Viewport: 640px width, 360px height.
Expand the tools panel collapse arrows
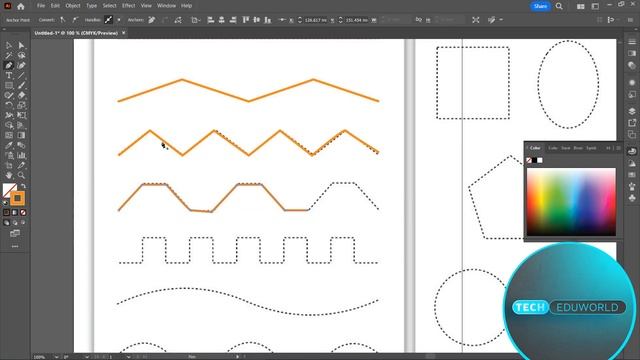point(4,29)
